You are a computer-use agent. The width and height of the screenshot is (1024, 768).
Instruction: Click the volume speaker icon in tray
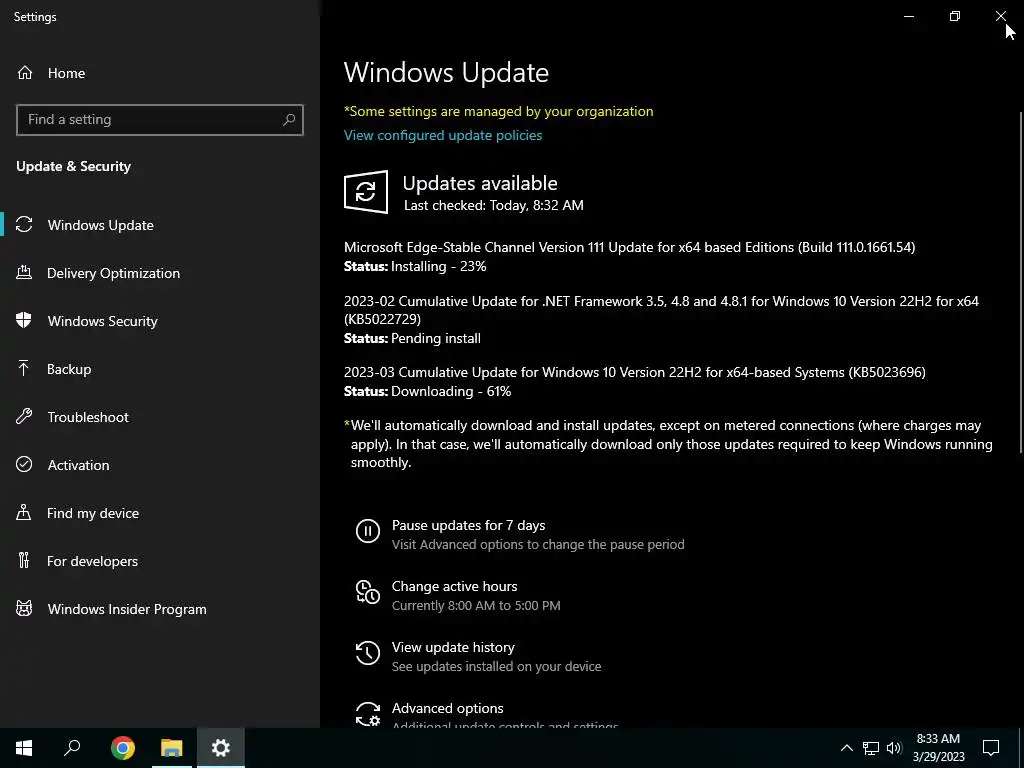[x=894, y=748]
